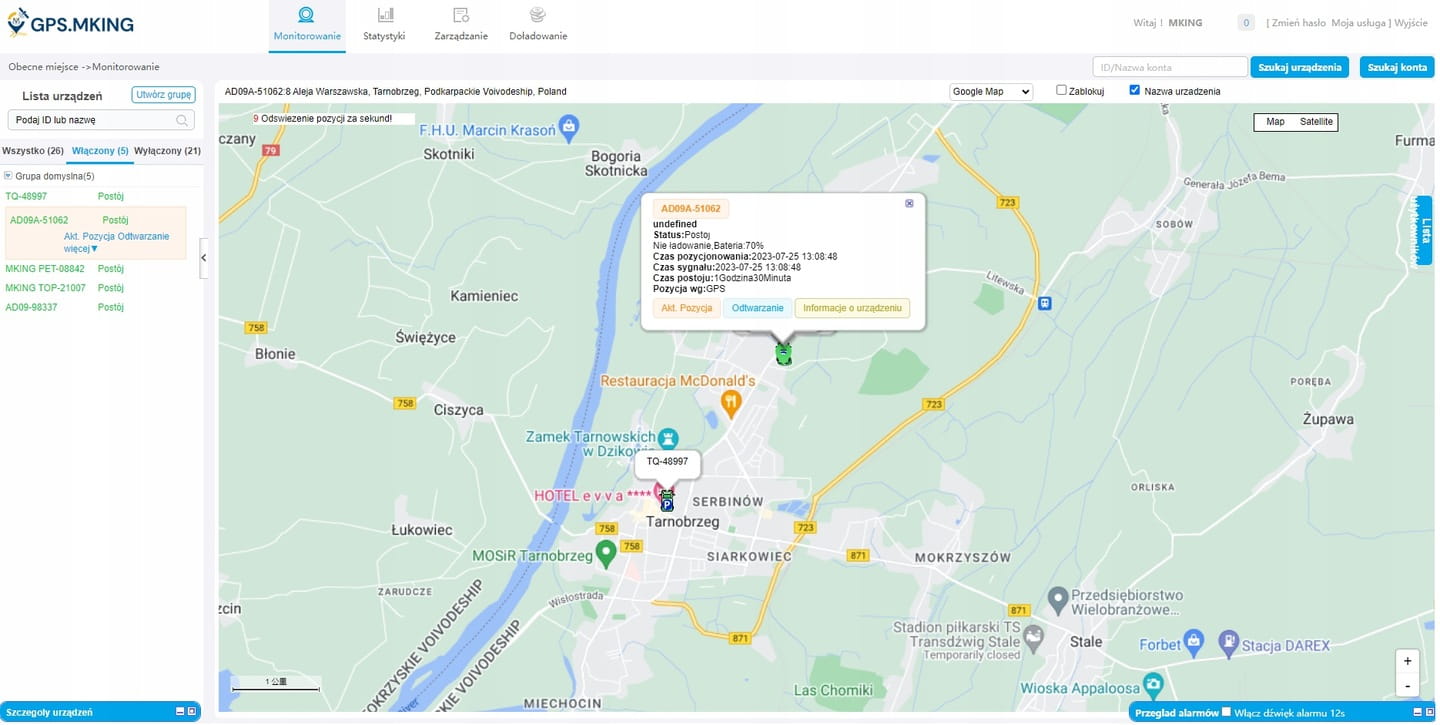Click the search magnifier in device list

click(x=182, y=120)
